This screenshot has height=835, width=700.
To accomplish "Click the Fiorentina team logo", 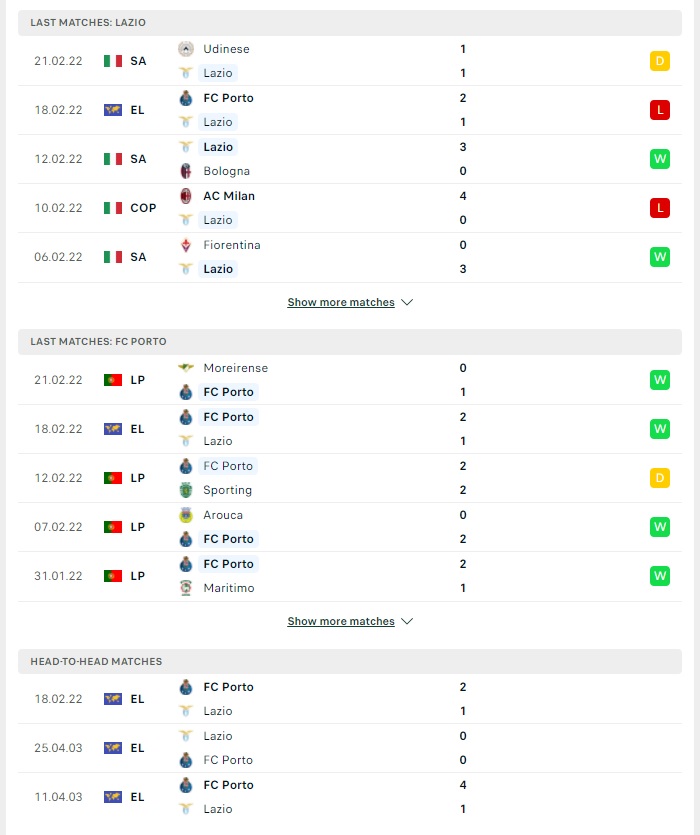I will click(x=185, y=245).
